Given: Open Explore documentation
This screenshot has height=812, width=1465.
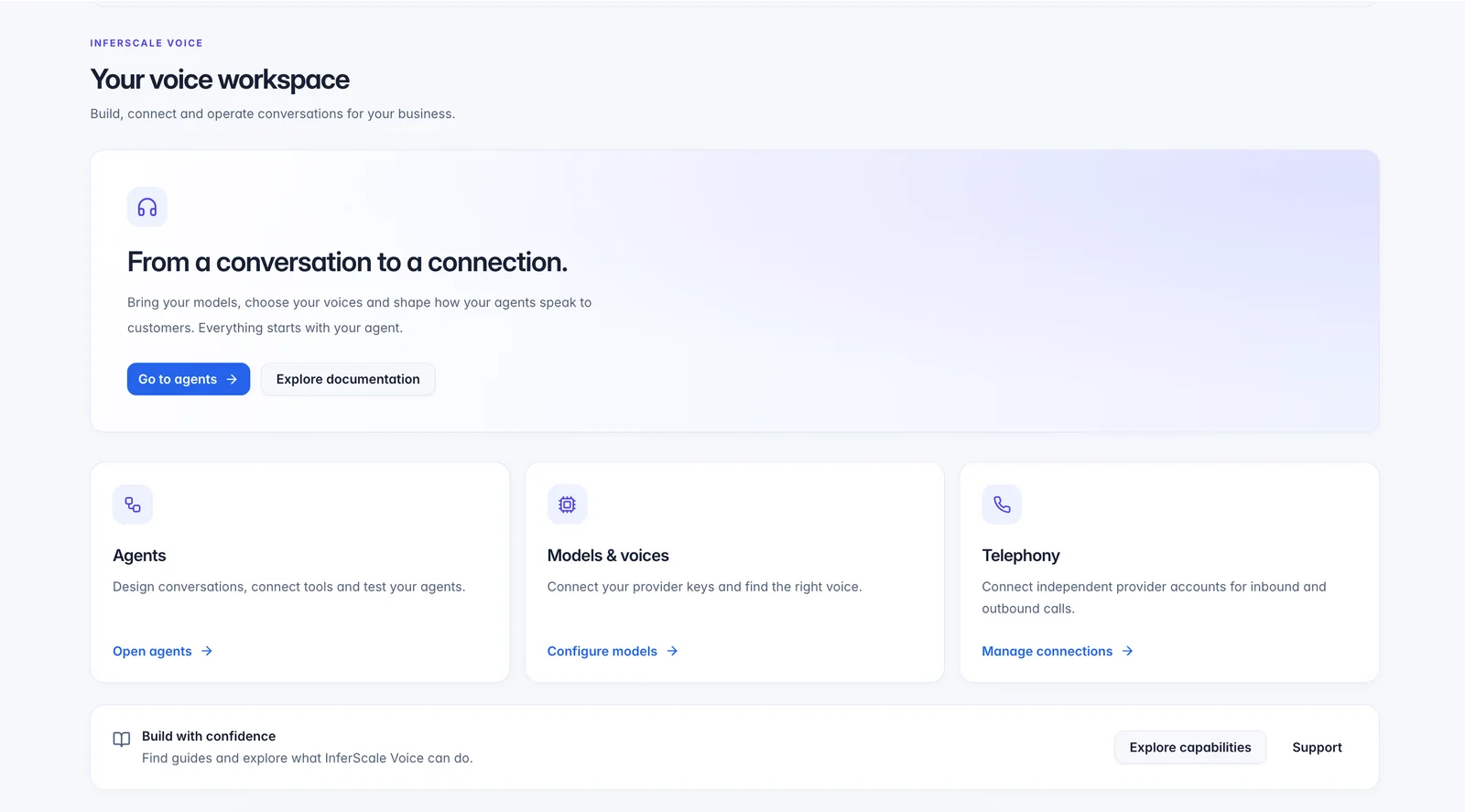Looking at the screenshot, I should [348, 379].
